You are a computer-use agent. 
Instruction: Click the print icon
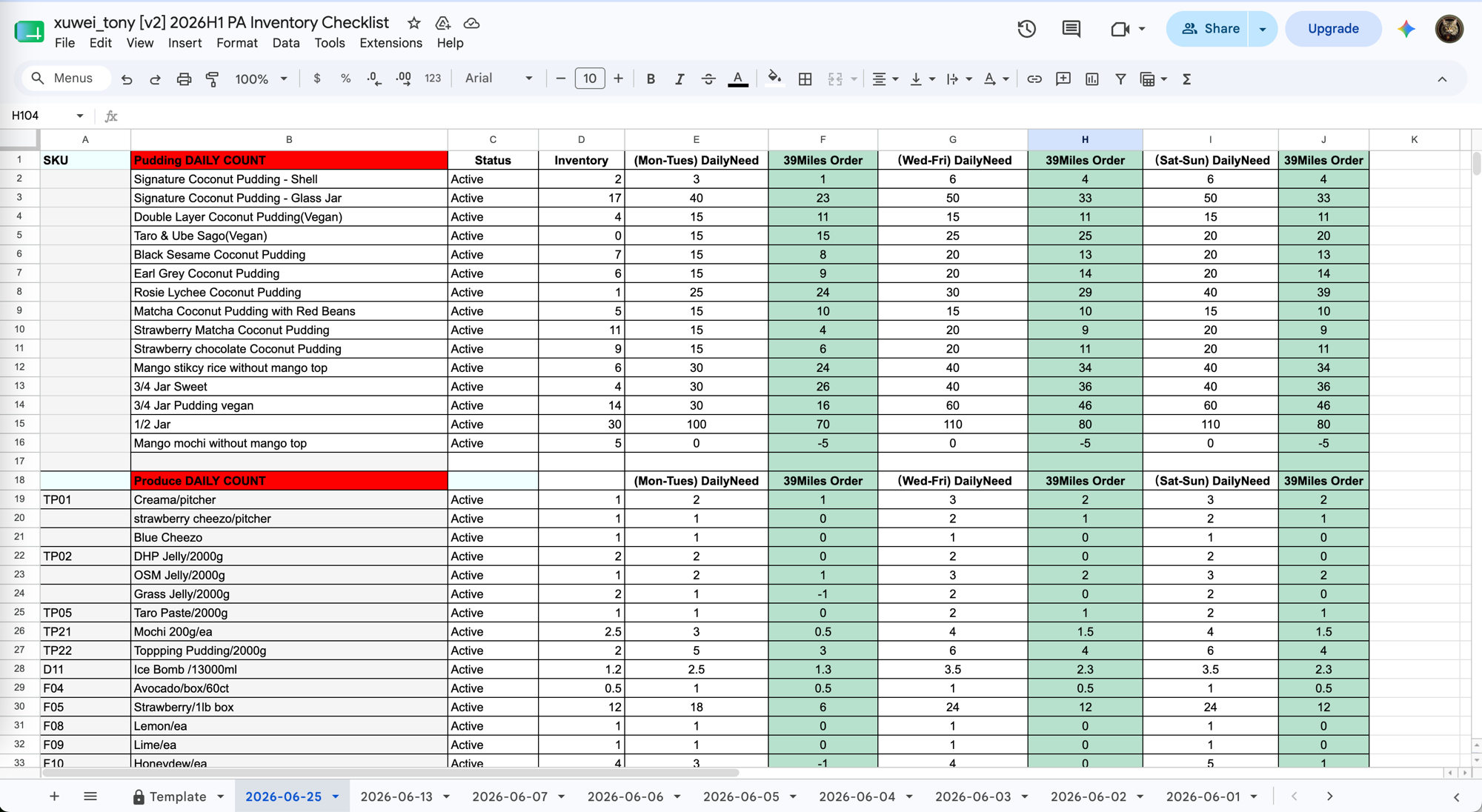[184, 79]
